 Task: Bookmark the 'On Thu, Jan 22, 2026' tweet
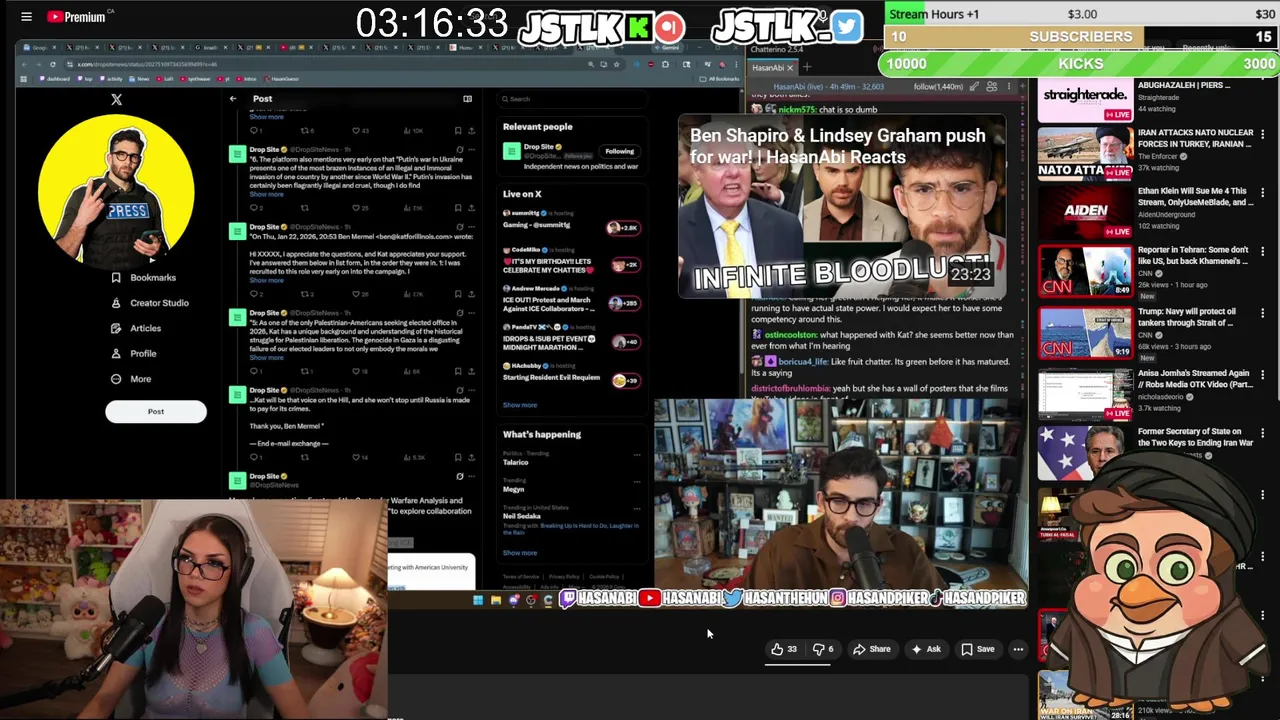(x=458, y=294)
